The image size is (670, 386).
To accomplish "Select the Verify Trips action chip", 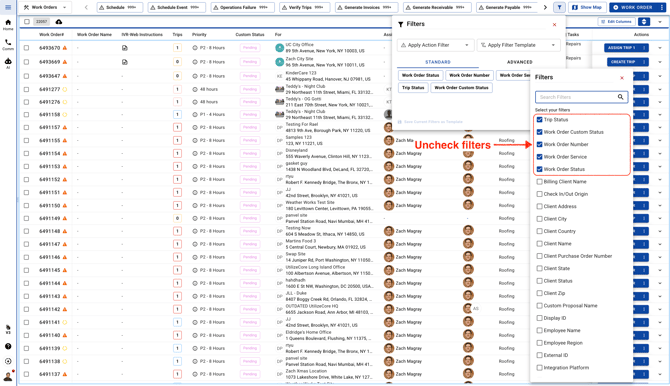I will coord(304,7).
